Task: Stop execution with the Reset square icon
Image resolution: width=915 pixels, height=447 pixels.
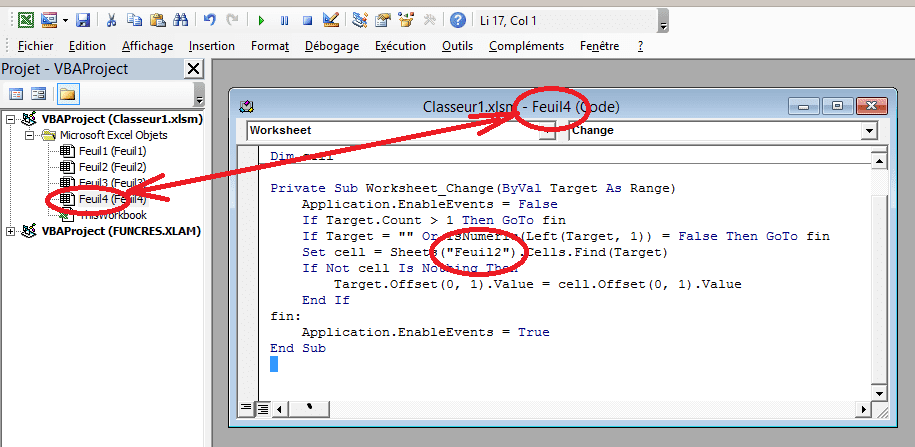Action: point(307,20)
